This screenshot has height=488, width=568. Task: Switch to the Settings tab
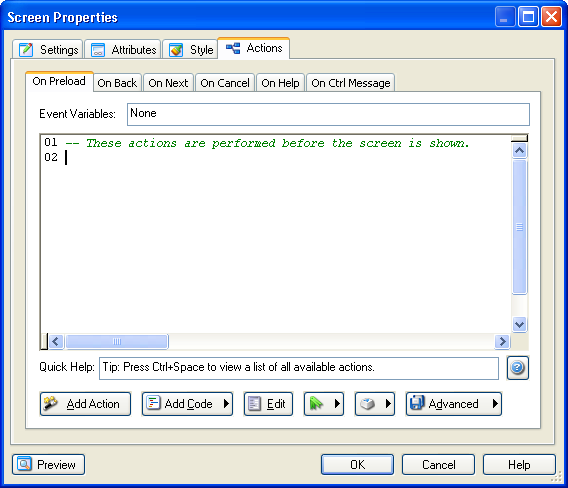pos(48,49)
